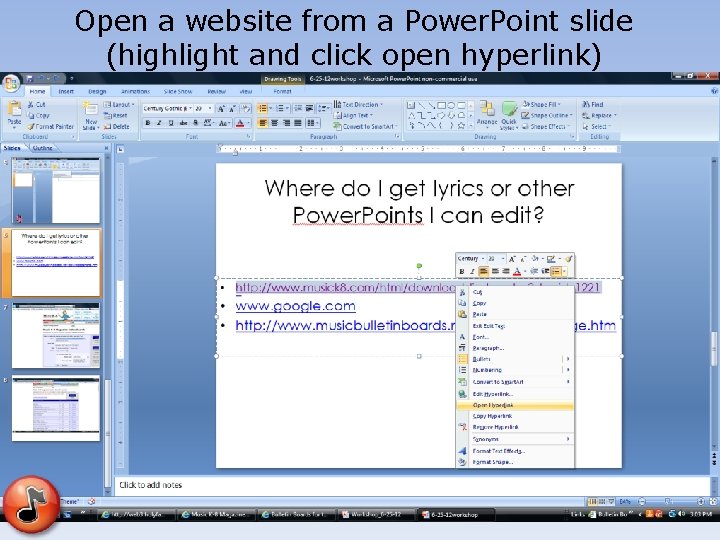Screen dimensions: 720x540
Task: Toggle Italic on the mini toolbar
Action: click(x=472, y=271)
